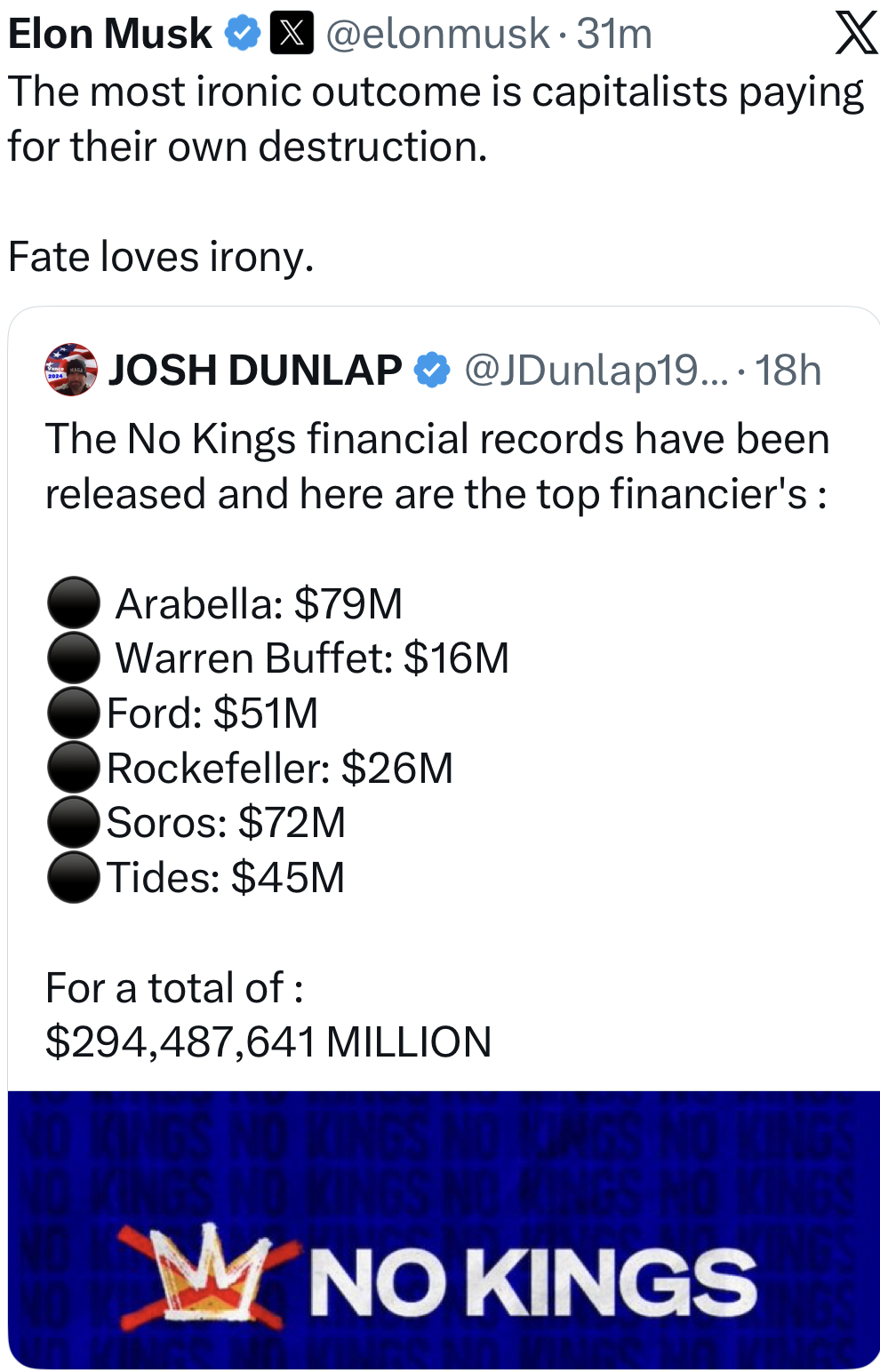Click Josh Dunlap's blue verified checkmark
Viewport: 880px width, 1372px height.
pos(432,370)
